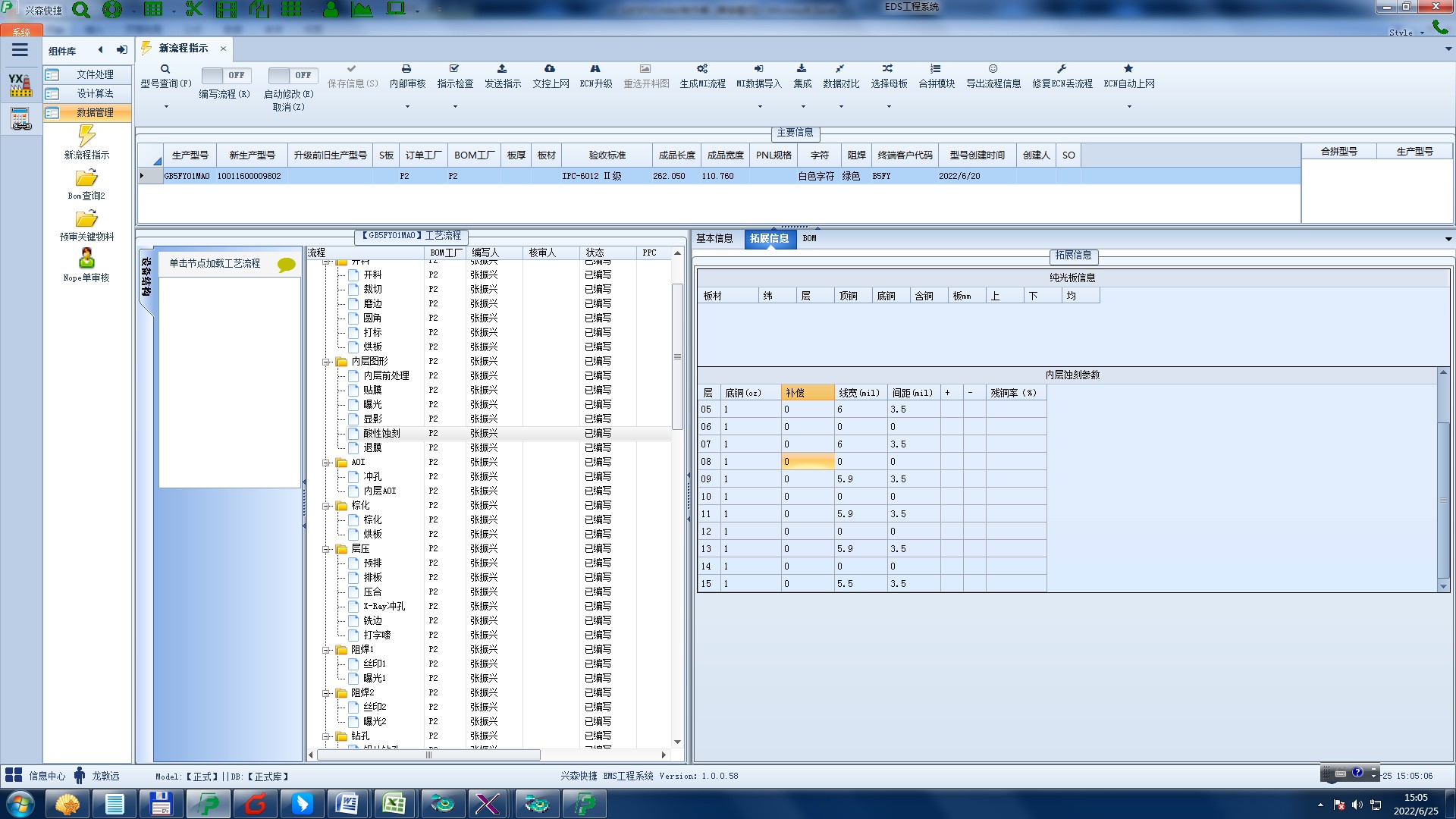This screenshot has height=819, width=1456.
Task: Click the 文控上网 cloud upload icon
Action: tap(550, 69)
